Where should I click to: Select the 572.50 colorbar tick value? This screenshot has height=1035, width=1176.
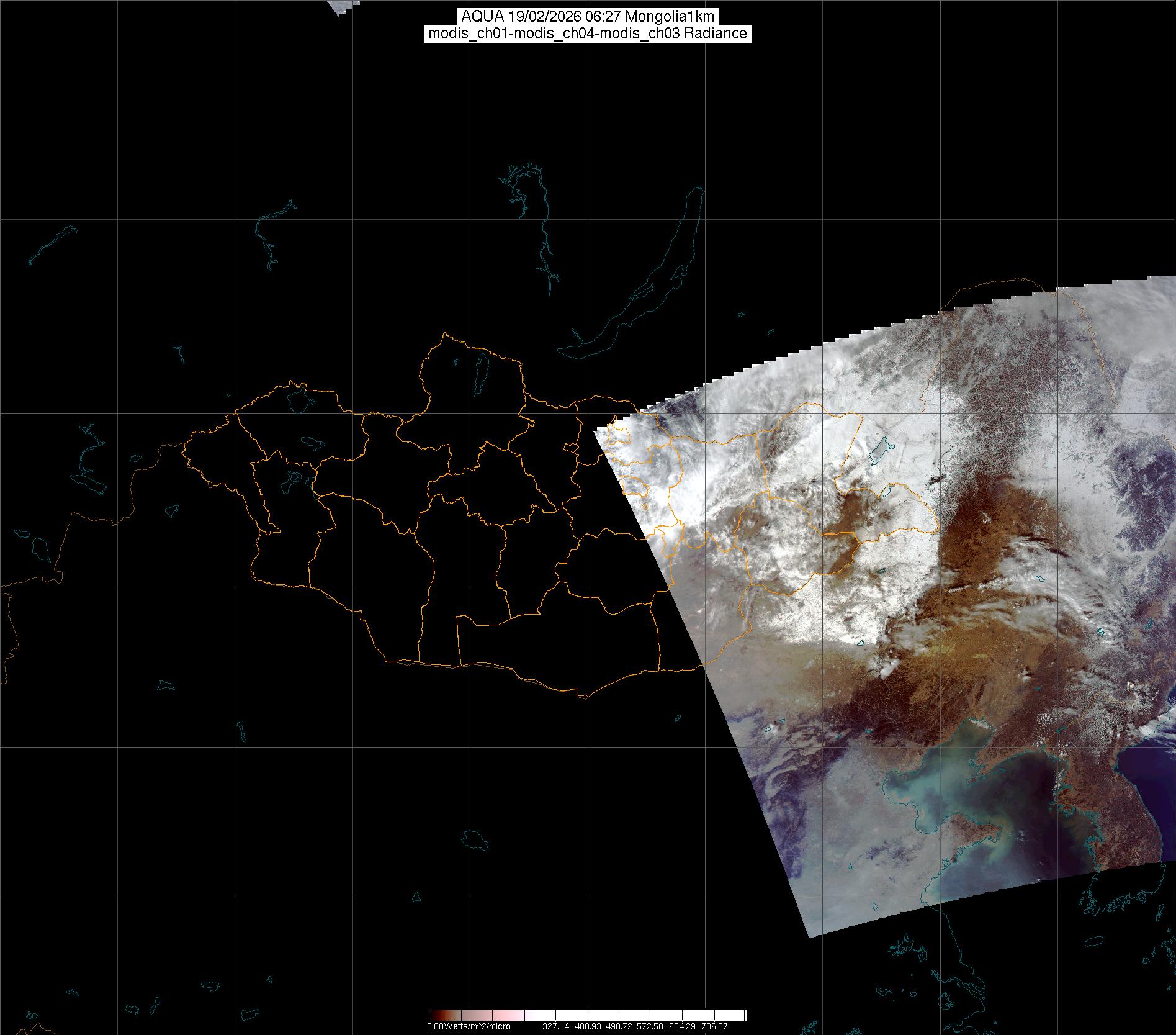[x=650, y=1026]
